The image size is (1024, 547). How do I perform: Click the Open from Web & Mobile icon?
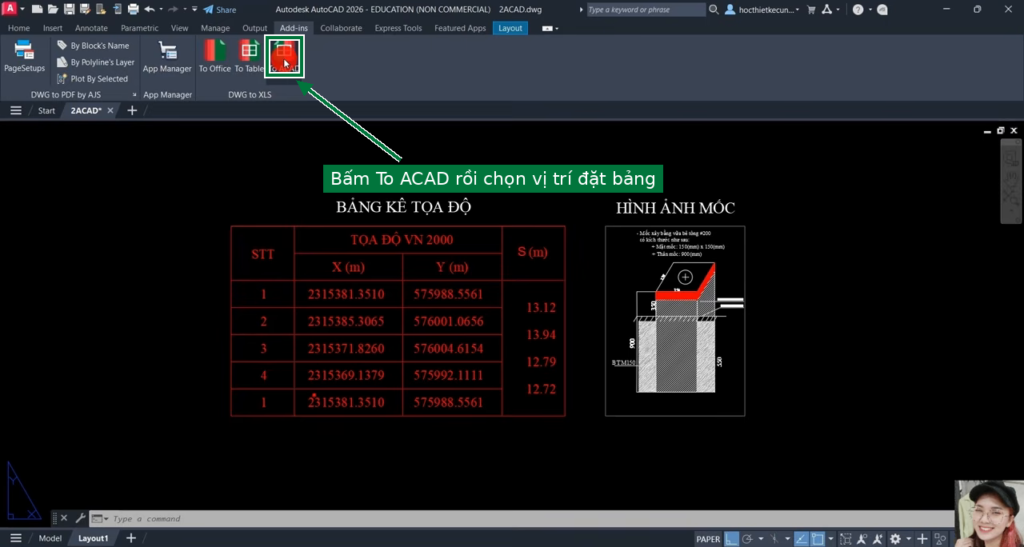[101, 9]
